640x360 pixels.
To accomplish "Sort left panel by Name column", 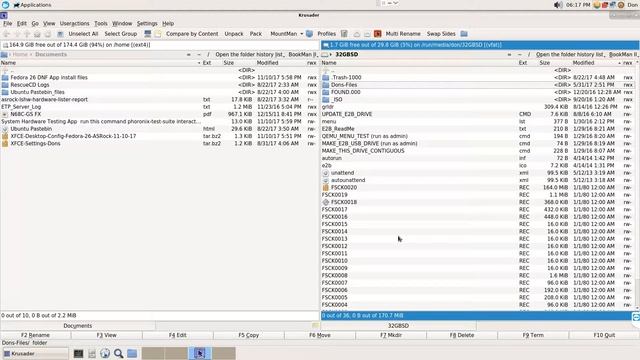I will click(100, 63).
